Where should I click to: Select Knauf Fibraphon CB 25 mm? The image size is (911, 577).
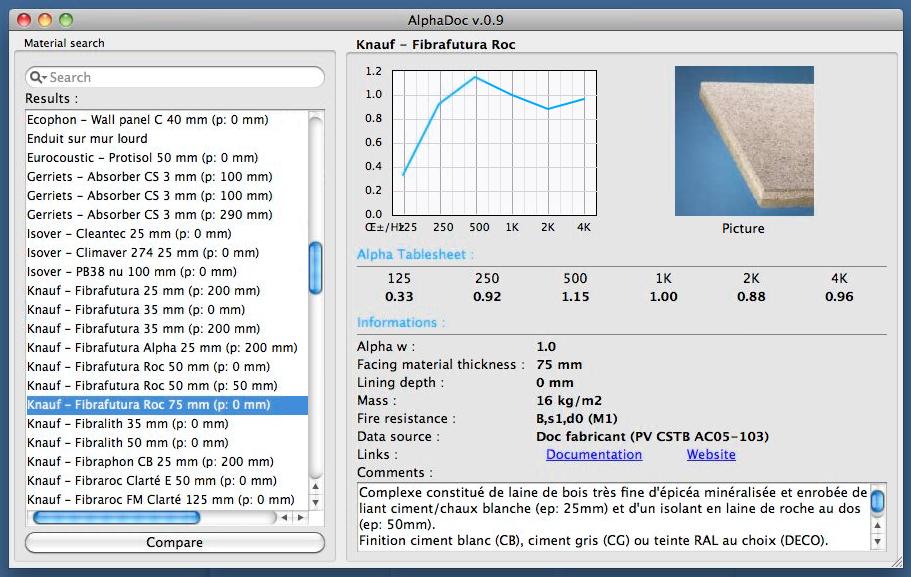[x=150, y=461]
